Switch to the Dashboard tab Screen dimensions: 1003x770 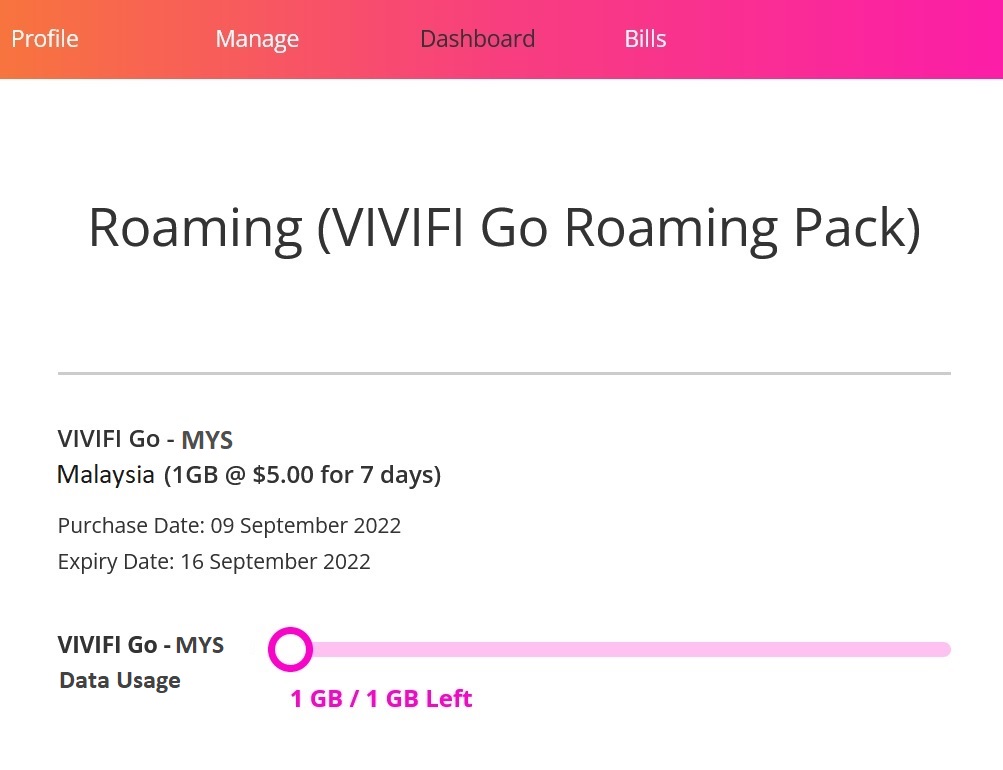pyautogui.click(x=477, y=39)
